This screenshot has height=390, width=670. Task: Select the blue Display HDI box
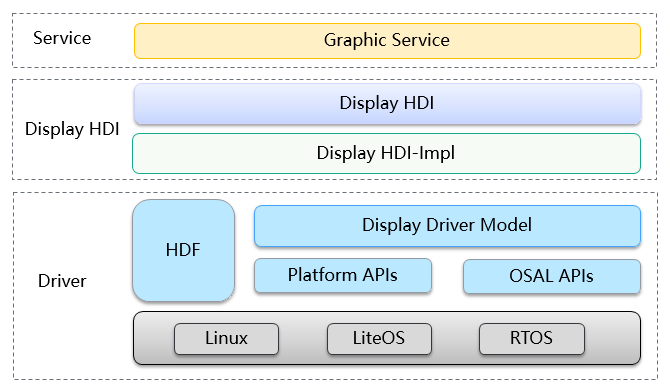[x=387, y=103]
